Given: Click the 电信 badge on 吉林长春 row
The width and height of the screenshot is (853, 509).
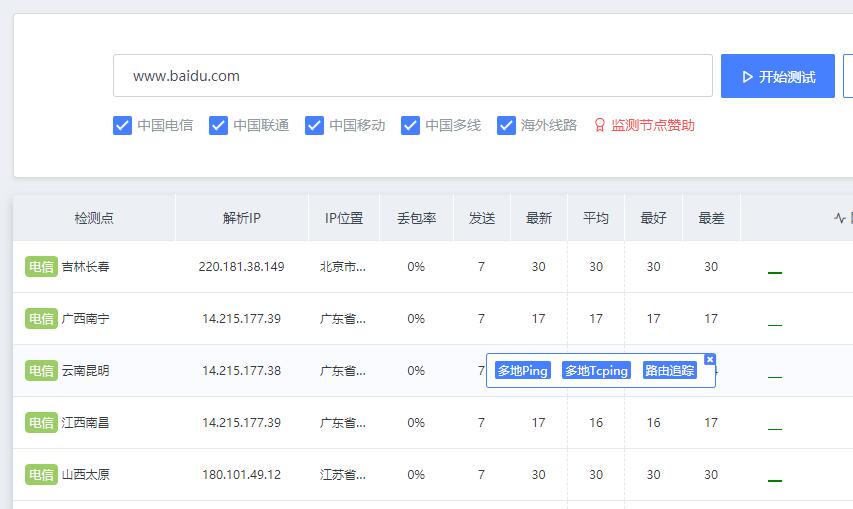Looking at the screenshot, I should [41, 266].
